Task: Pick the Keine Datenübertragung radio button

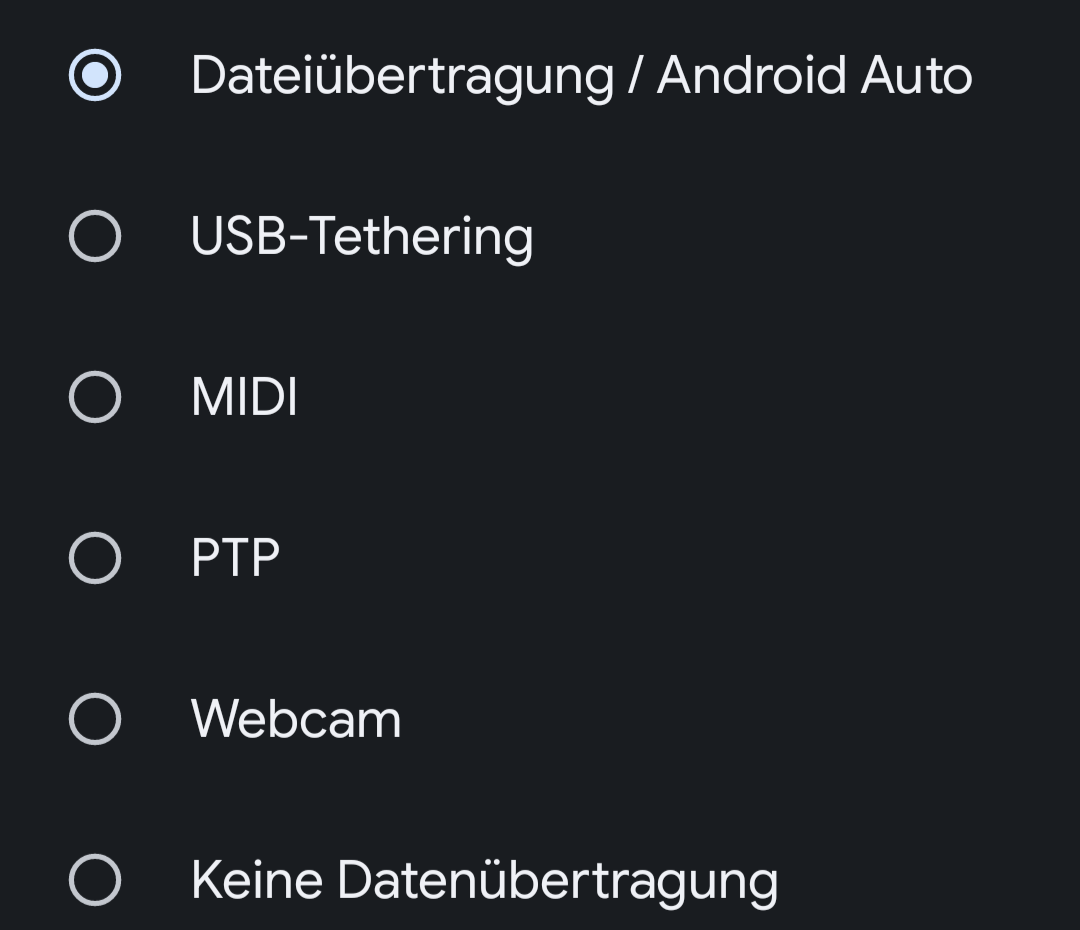Action: [95, 880]
